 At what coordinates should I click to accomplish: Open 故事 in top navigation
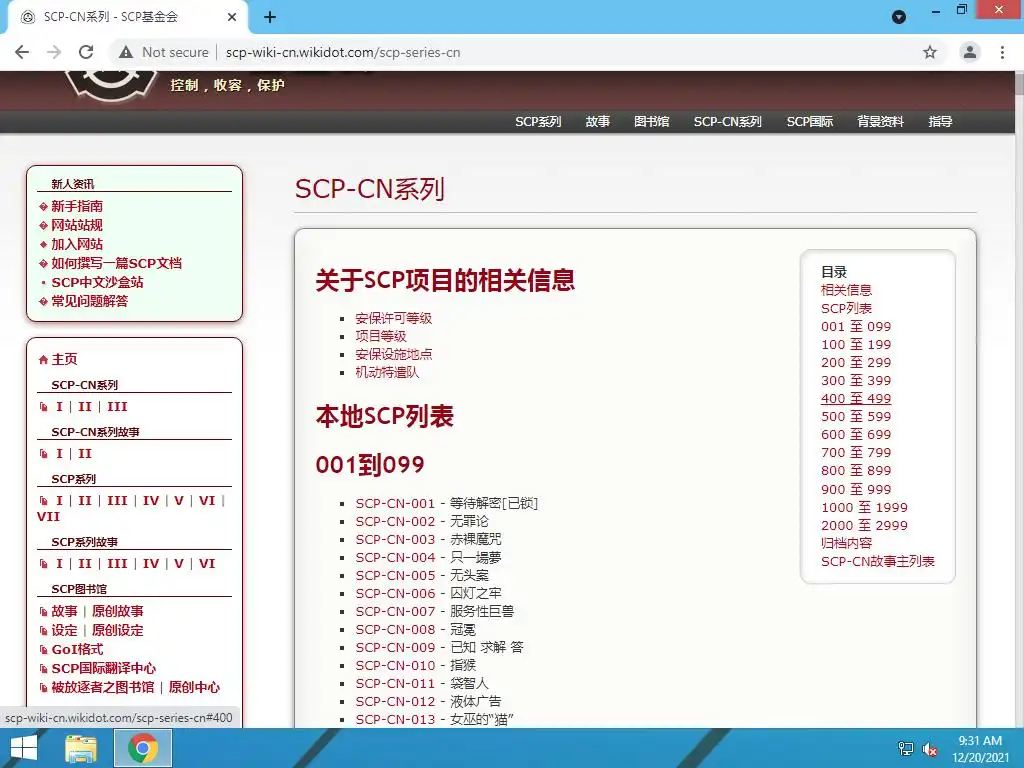point(598,121)
